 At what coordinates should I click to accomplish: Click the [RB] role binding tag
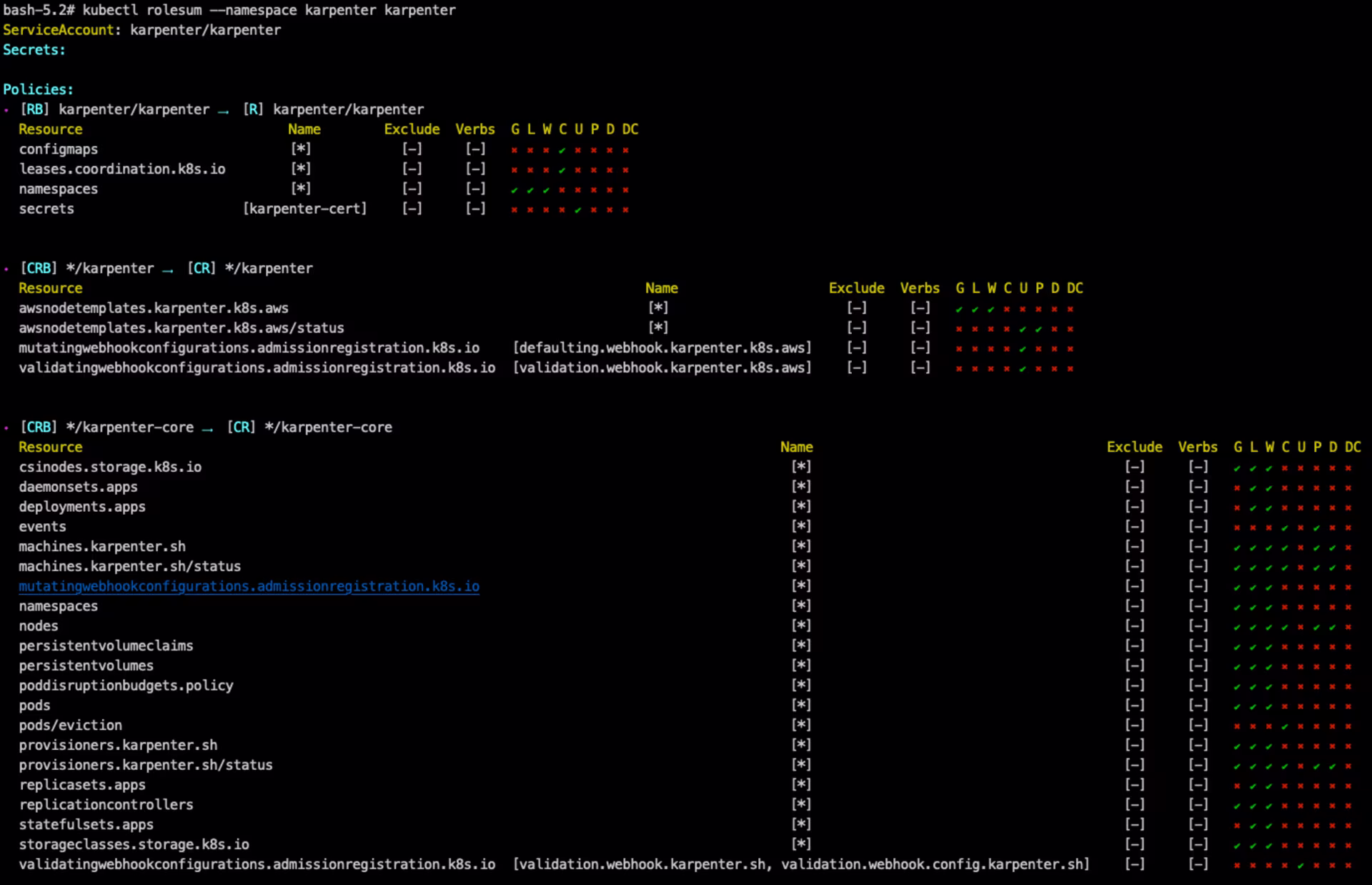click(x=34, y=109)
